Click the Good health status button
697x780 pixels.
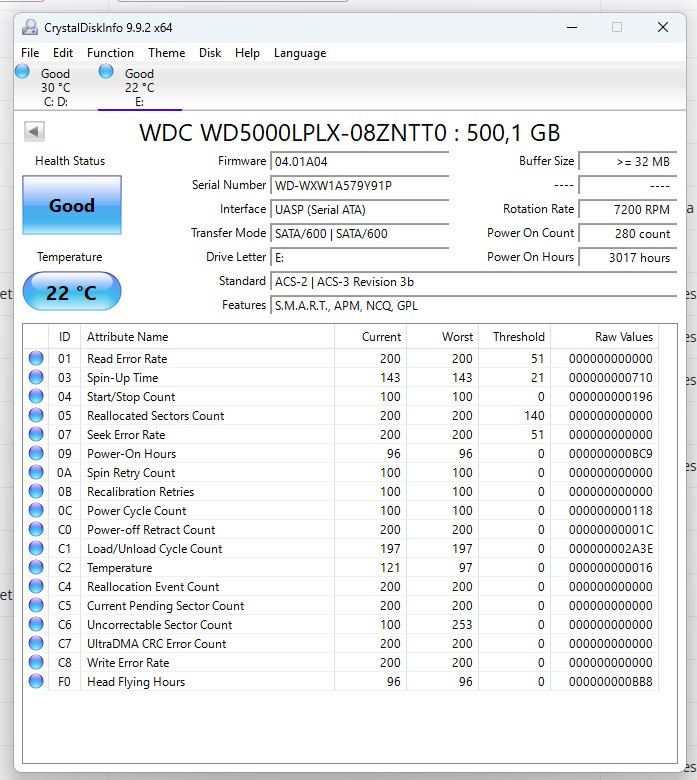72,205
